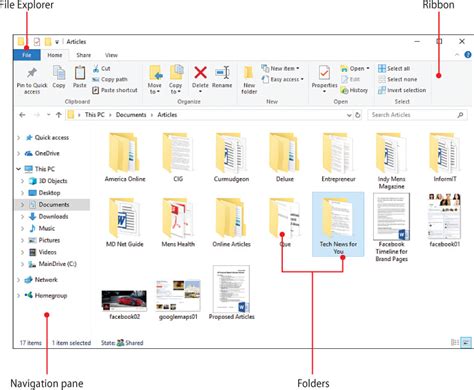Open the Copy to menu
474x390 pixels.
[176, 80]
